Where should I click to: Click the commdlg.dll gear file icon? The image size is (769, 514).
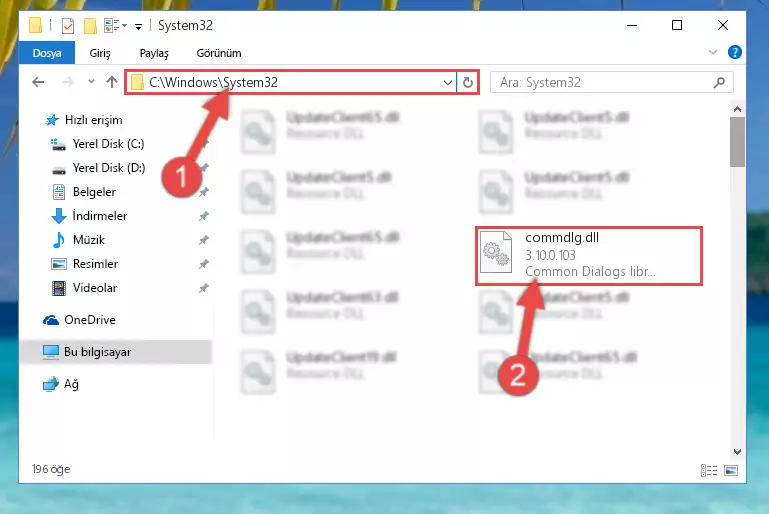click(x=496, y=252)
